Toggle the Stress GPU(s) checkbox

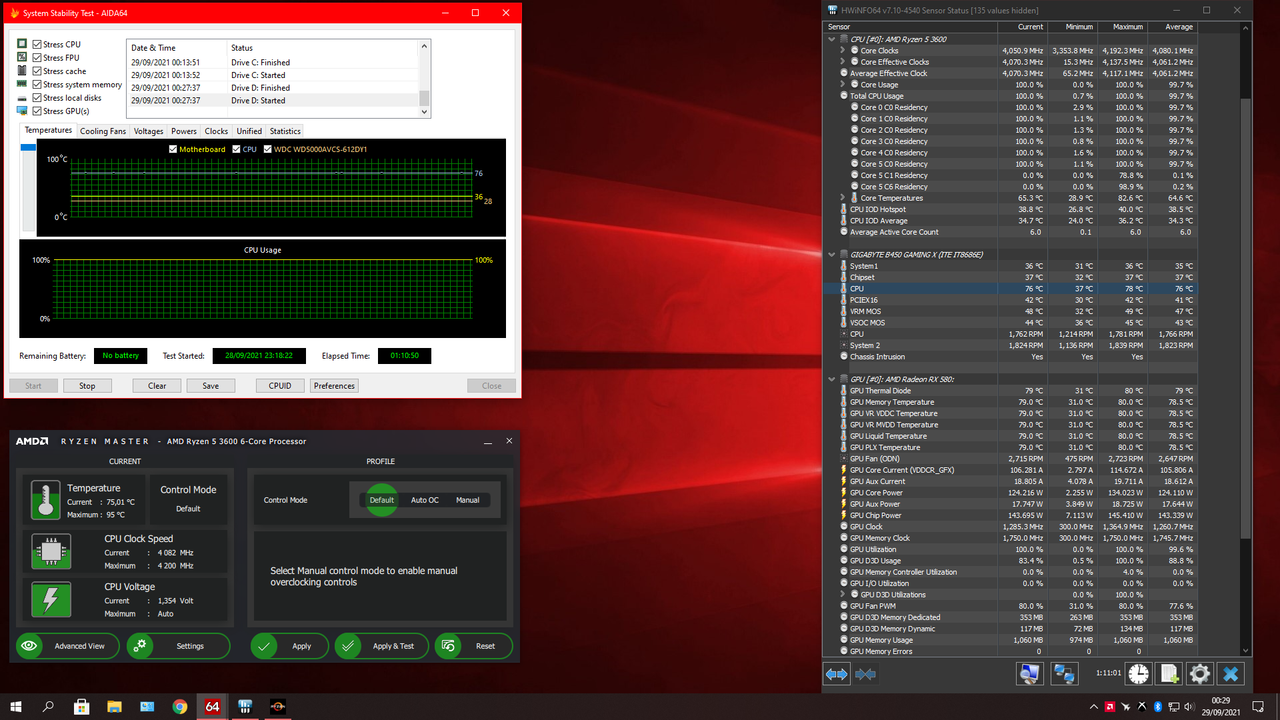[x=37, y=111]
